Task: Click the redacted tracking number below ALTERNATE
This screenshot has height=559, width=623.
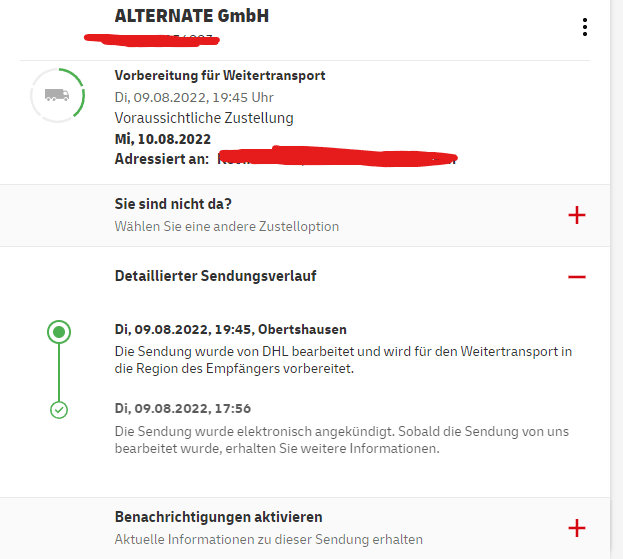Action: point(151,40)
